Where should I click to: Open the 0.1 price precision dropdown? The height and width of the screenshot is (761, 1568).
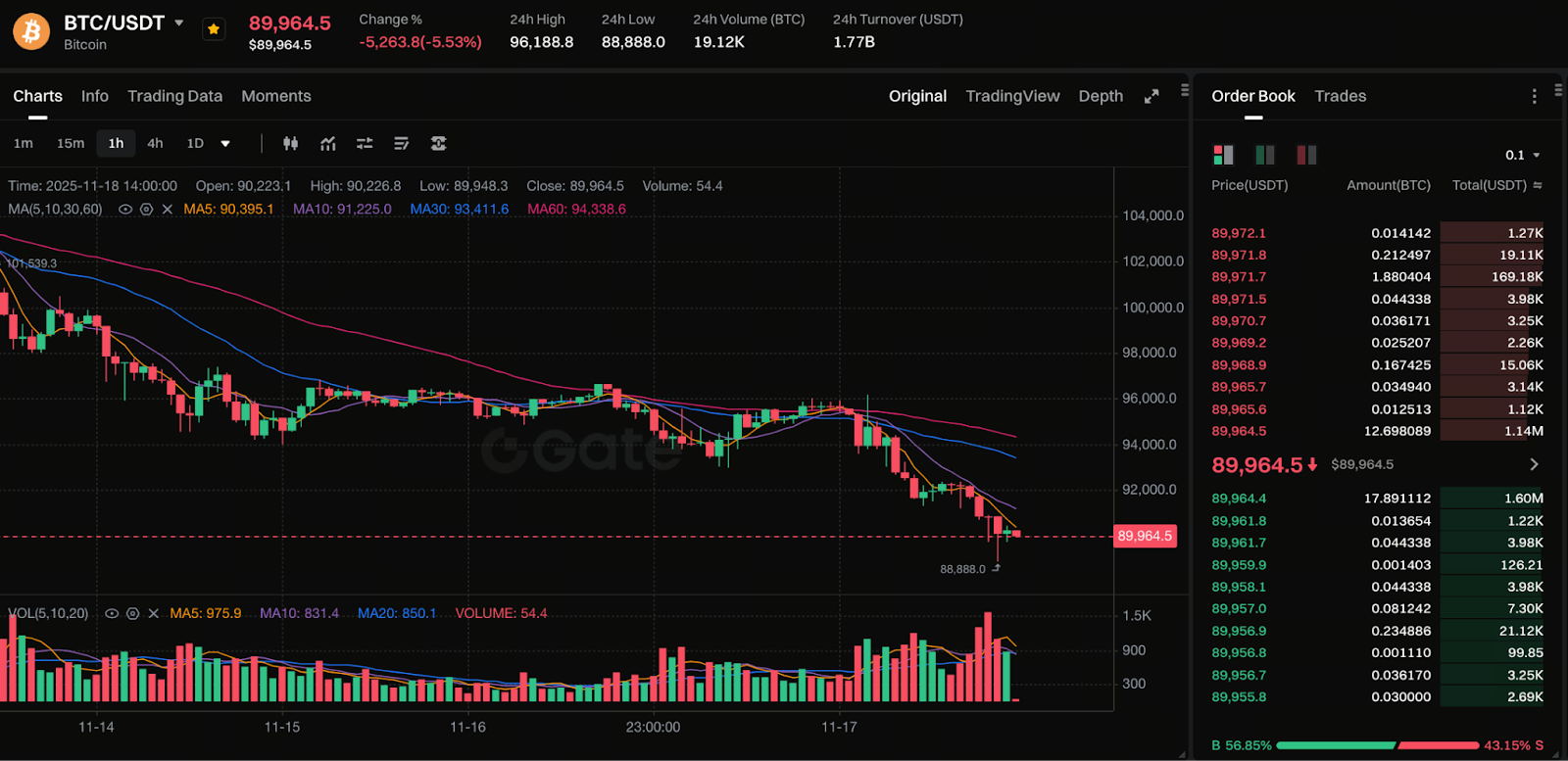[x=1523, y=155]
